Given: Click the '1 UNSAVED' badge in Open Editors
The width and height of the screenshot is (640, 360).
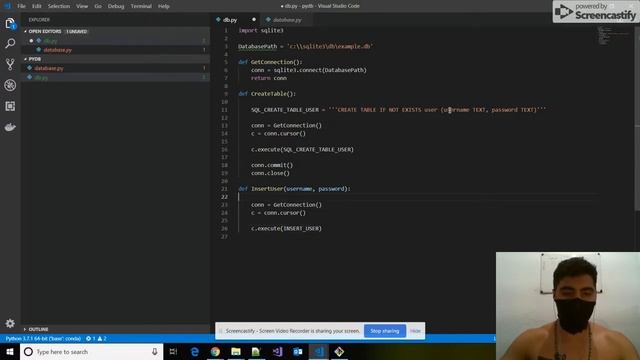Looking at the screenshot, I should [x=77, y=31].
